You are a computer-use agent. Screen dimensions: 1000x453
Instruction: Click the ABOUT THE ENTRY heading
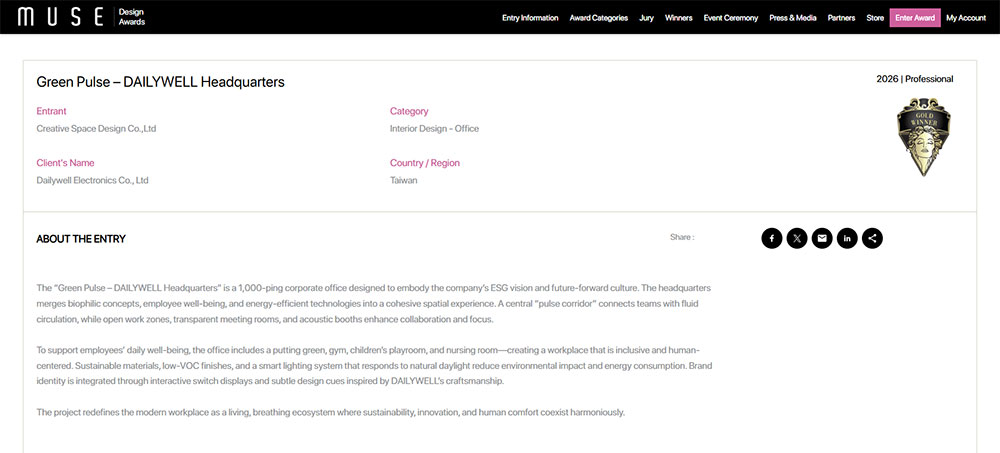pyautogui.click(x=81, y=239)
